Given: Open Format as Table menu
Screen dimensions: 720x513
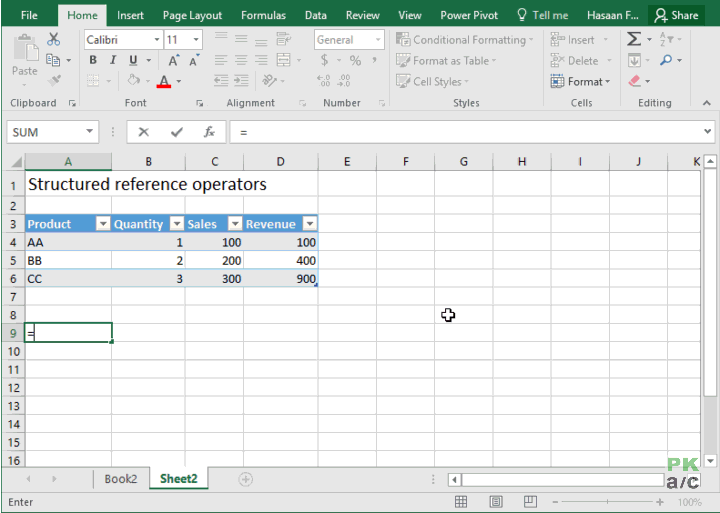Looking at the screenshot, I should [446, 61].
